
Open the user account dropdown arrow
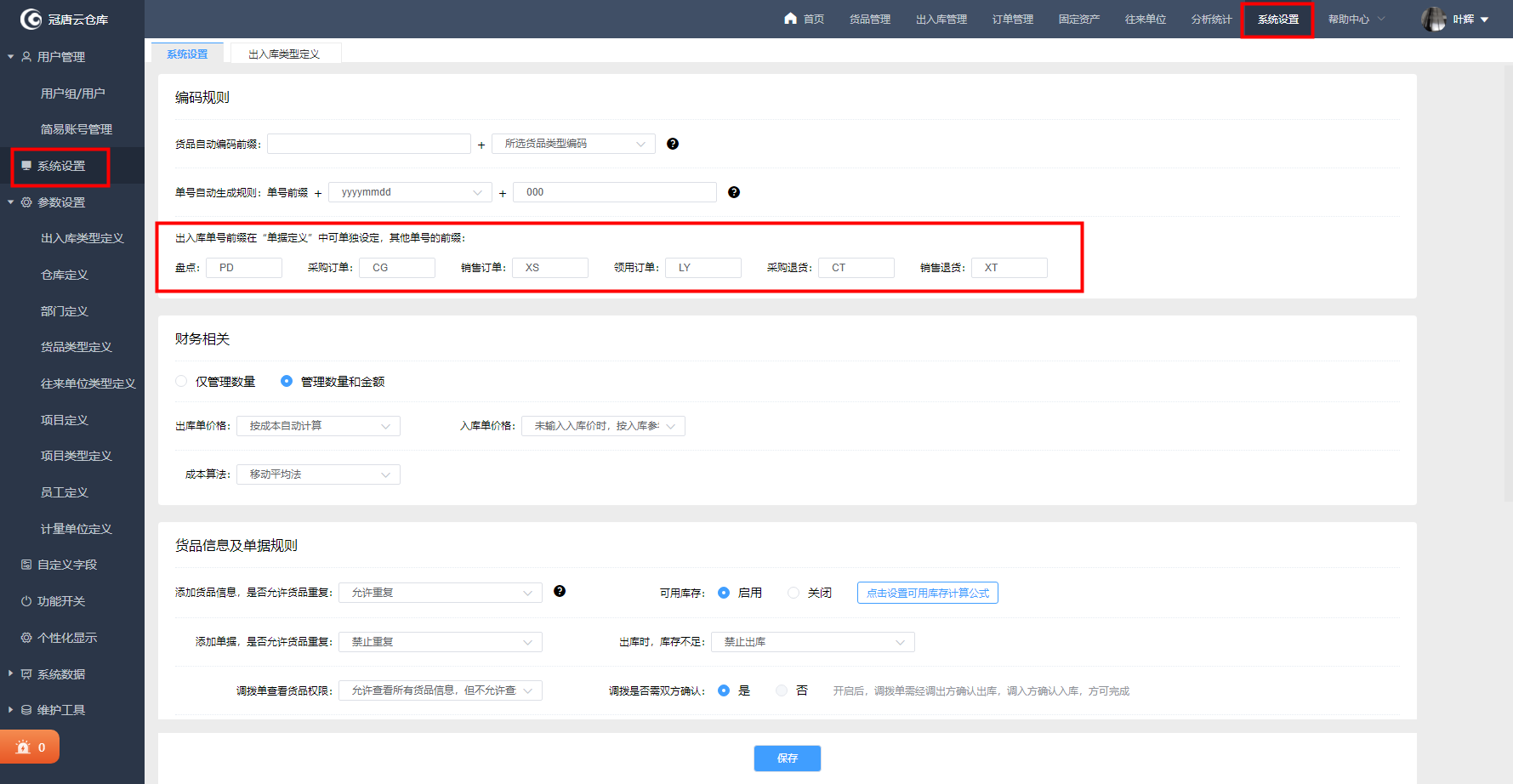point(1485,20)
